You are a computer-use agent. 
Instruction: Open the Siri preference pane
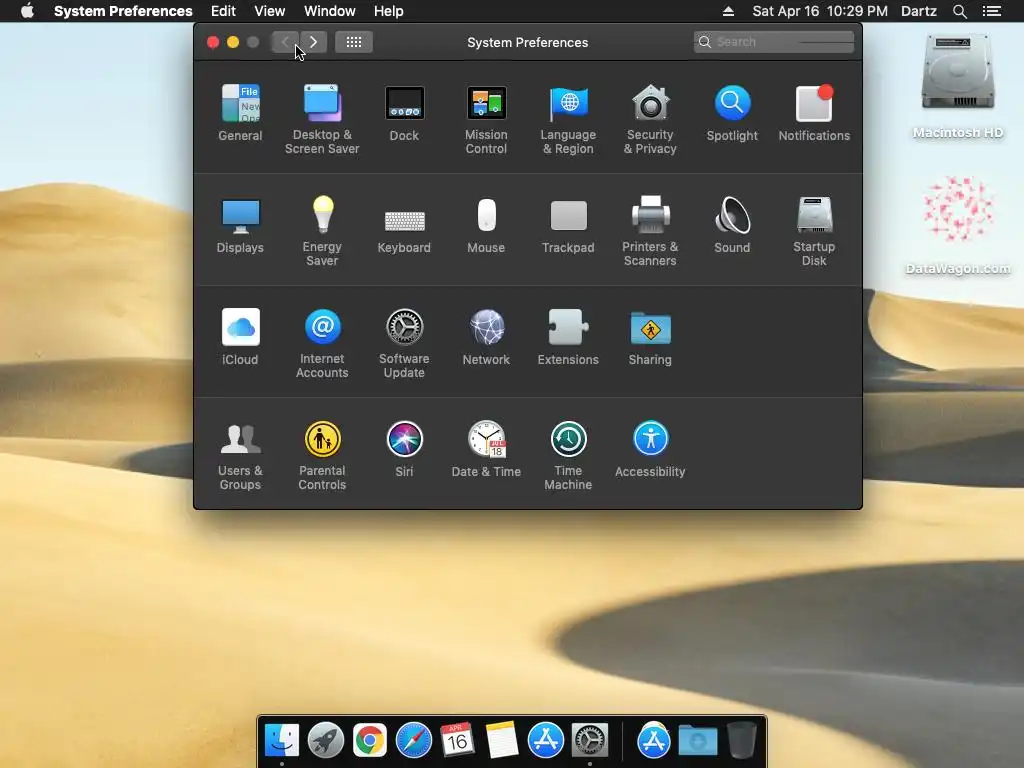pos(404,449)
